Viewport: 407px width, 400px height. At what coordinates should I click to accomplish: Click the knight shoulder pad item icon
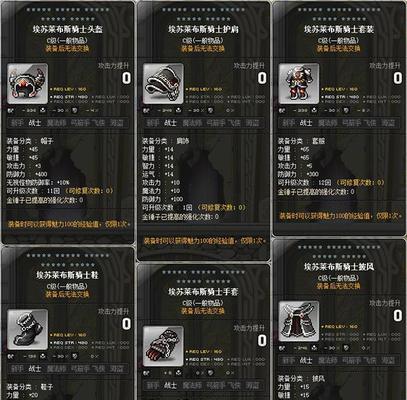[x=163, y=84]
